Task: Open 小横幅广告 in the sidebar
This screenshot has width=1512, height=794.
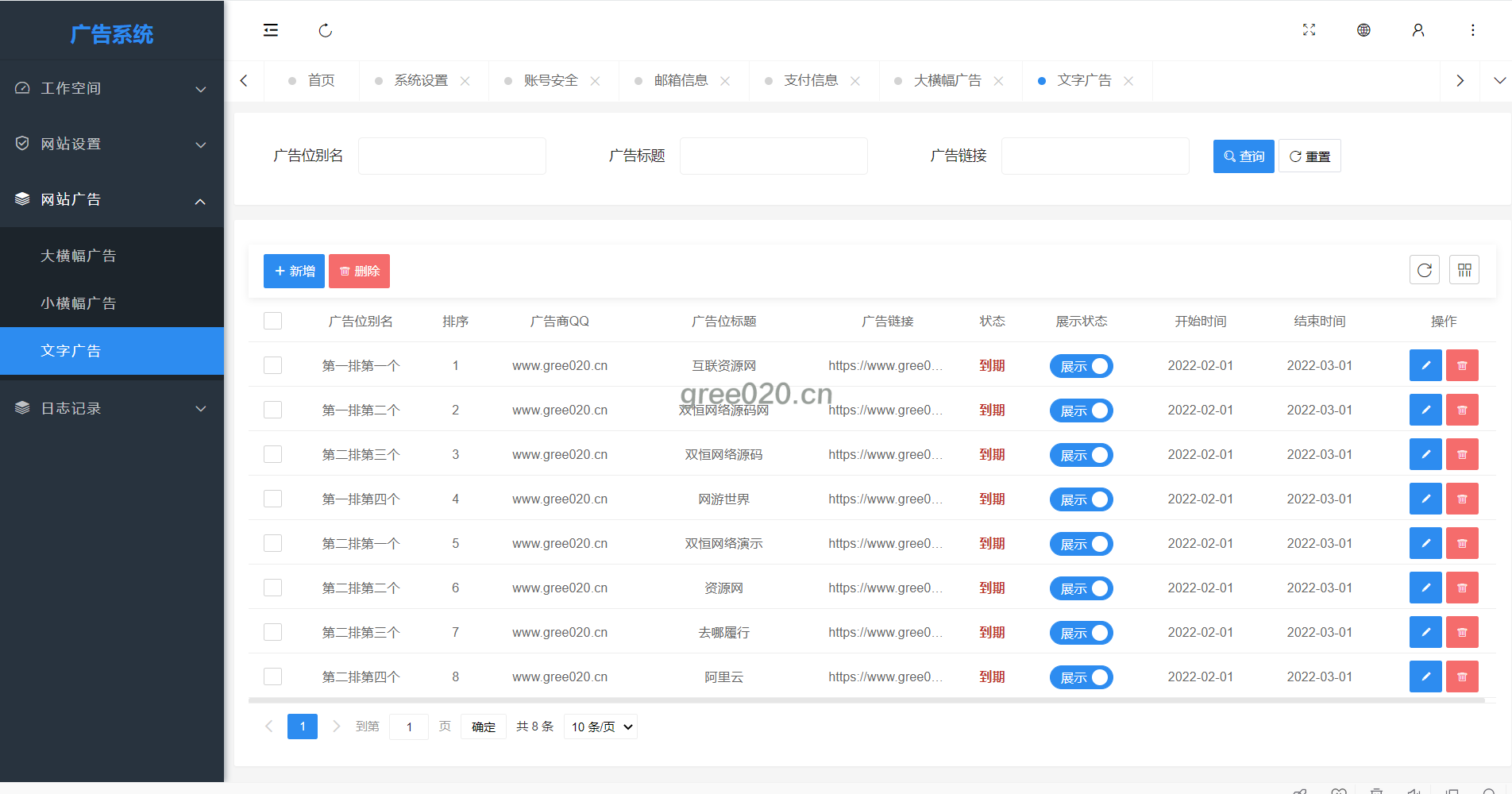Action: pos(79,303)
